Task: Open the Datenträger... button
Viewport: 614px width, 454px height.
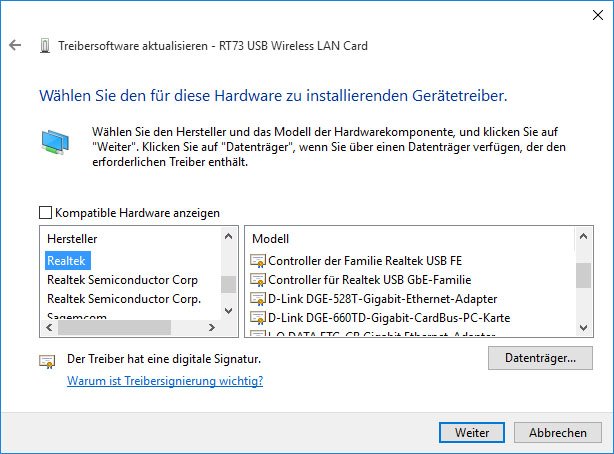Action: [x=540, y=358]
